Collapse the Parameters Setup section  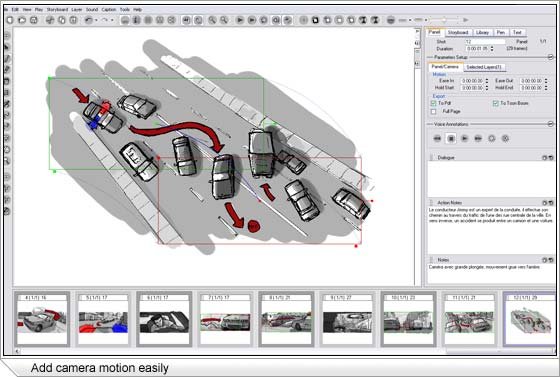[550, 57]
